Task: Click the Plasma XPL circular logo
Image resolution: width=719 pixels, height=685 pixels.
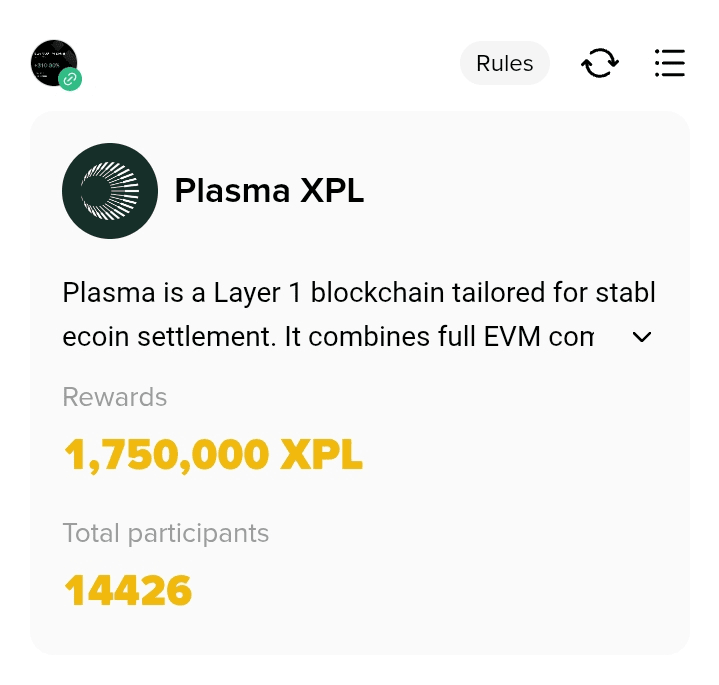Action: (110, 191)
